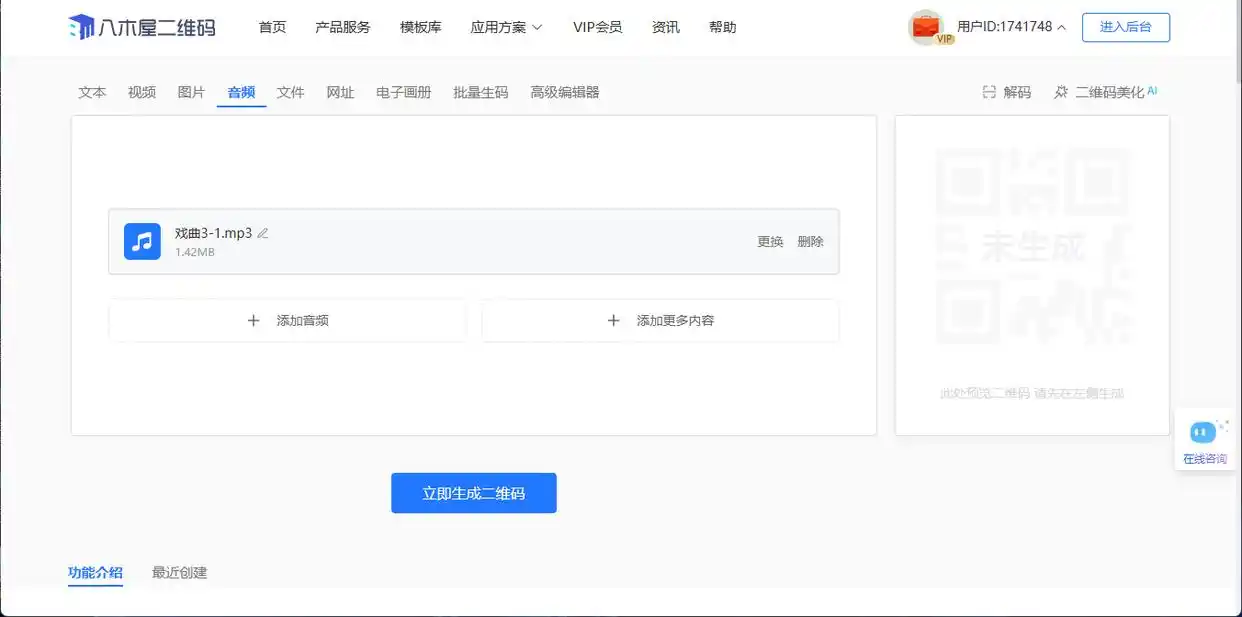The width and height of the screenshot is (1242, 617).
Task: Switch to the 文件 tab
Action: [x=291, y=92]
